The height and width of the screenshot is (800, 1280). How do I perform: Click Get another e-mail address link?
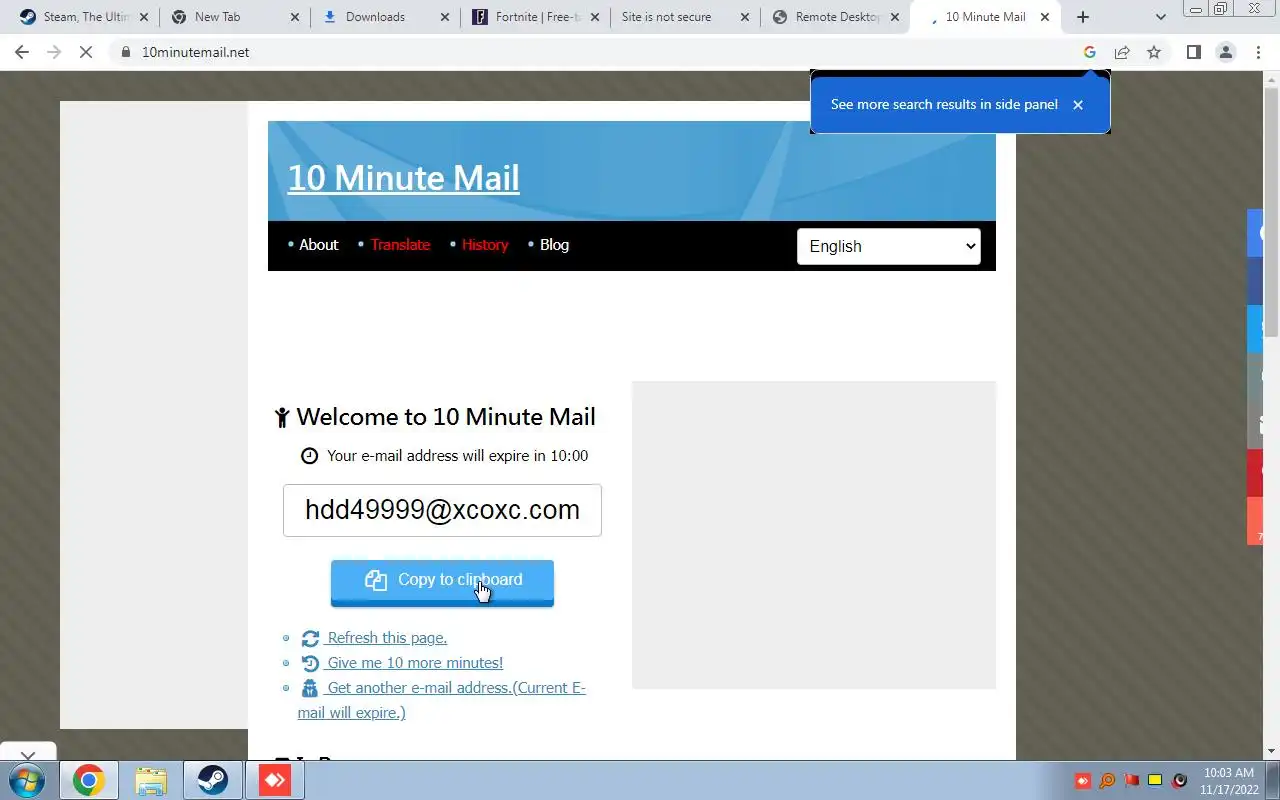(x=441, y=700)
